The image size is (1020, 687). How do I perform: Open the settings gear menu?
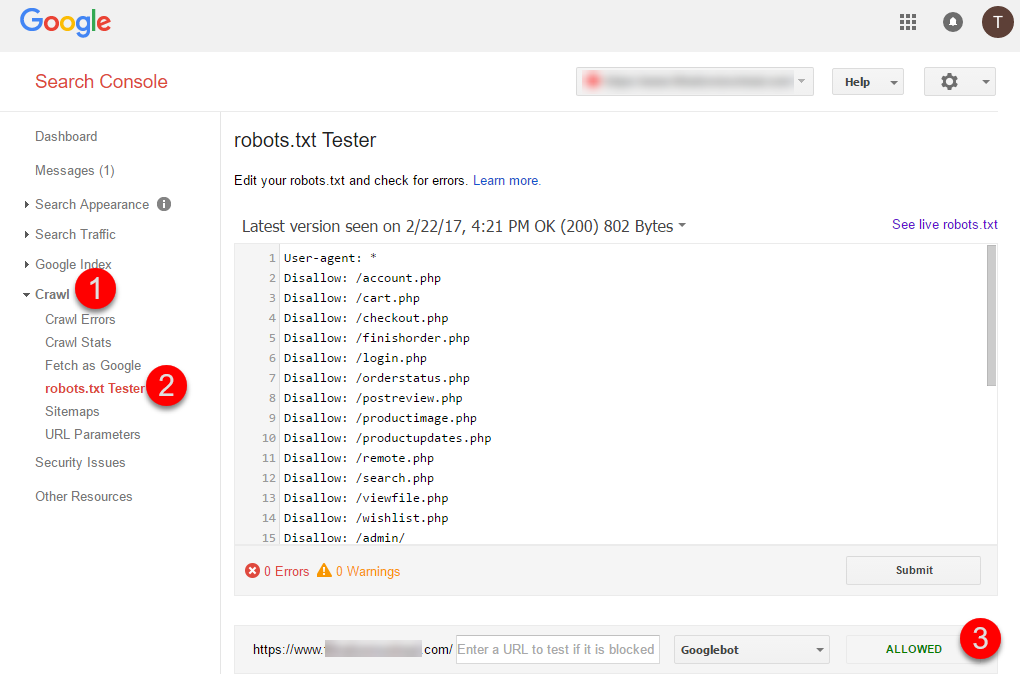(x=949, y=81)
